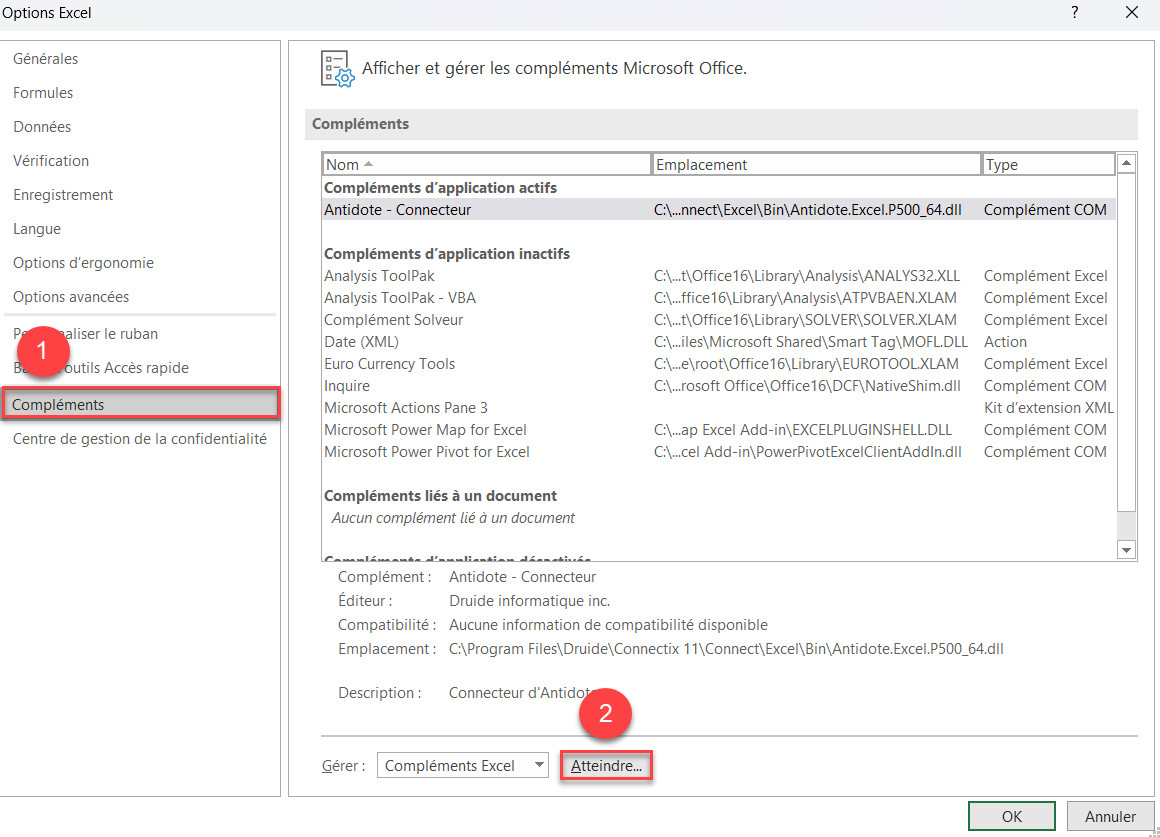This screenshot has height=837, width=1160.
Task: Click the Gérer Compléments Excel combo box
Action: (462, 765)
